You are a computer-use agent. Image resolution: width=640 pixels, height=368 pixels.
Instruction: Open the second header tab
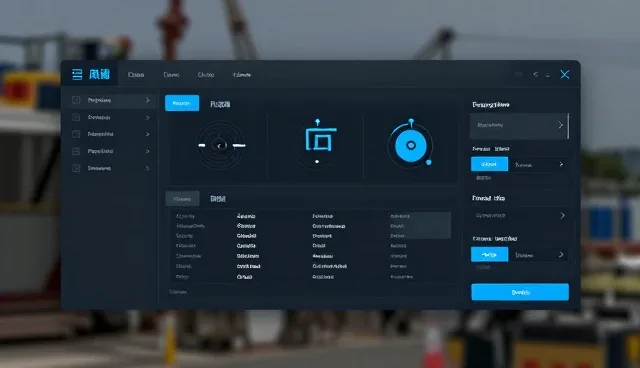(171, 75)
